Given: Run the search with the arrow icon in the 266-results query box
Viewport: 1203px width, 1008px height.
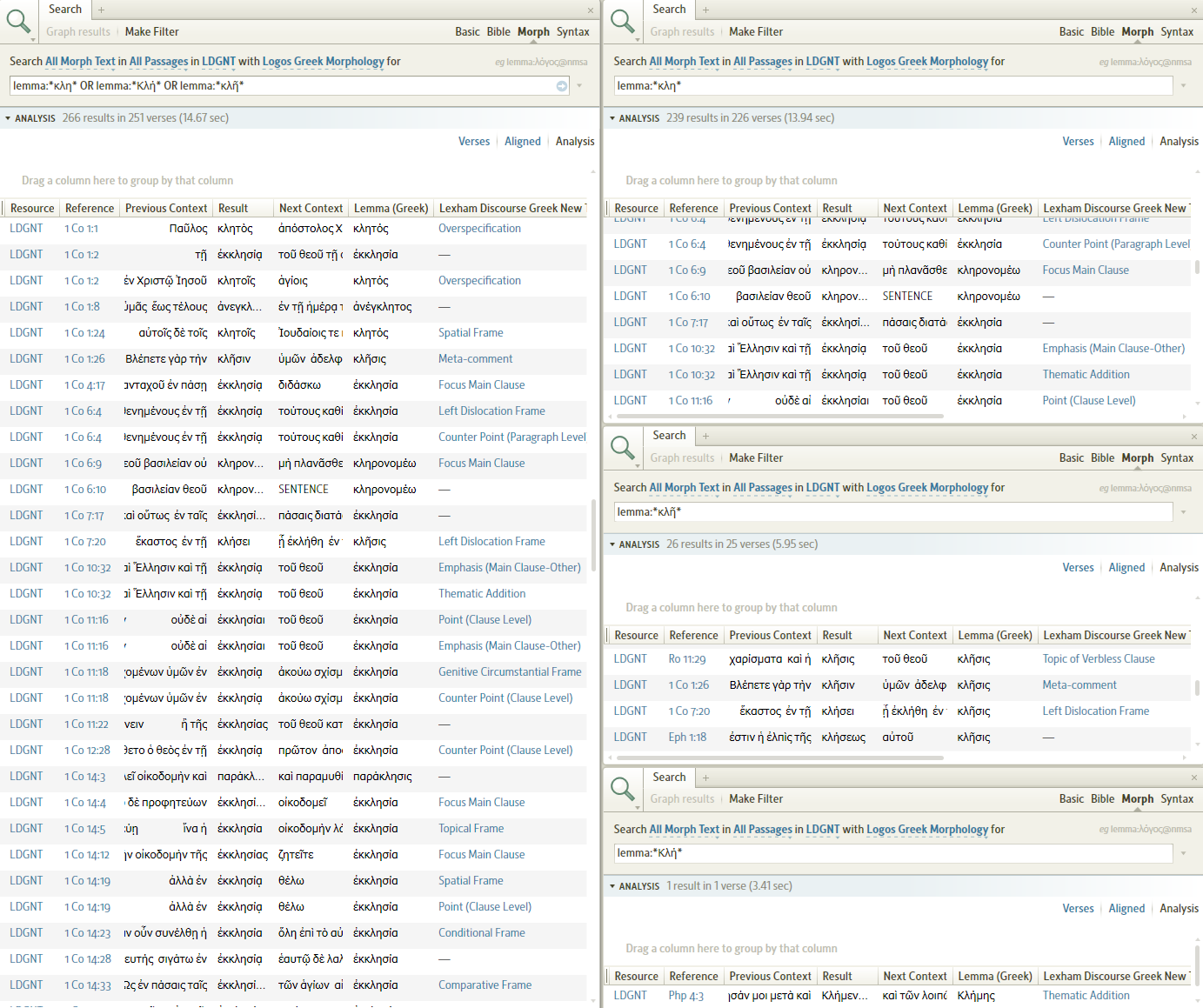Looking at the screenshot, I should pyautogui.click(x=562, y=86).
